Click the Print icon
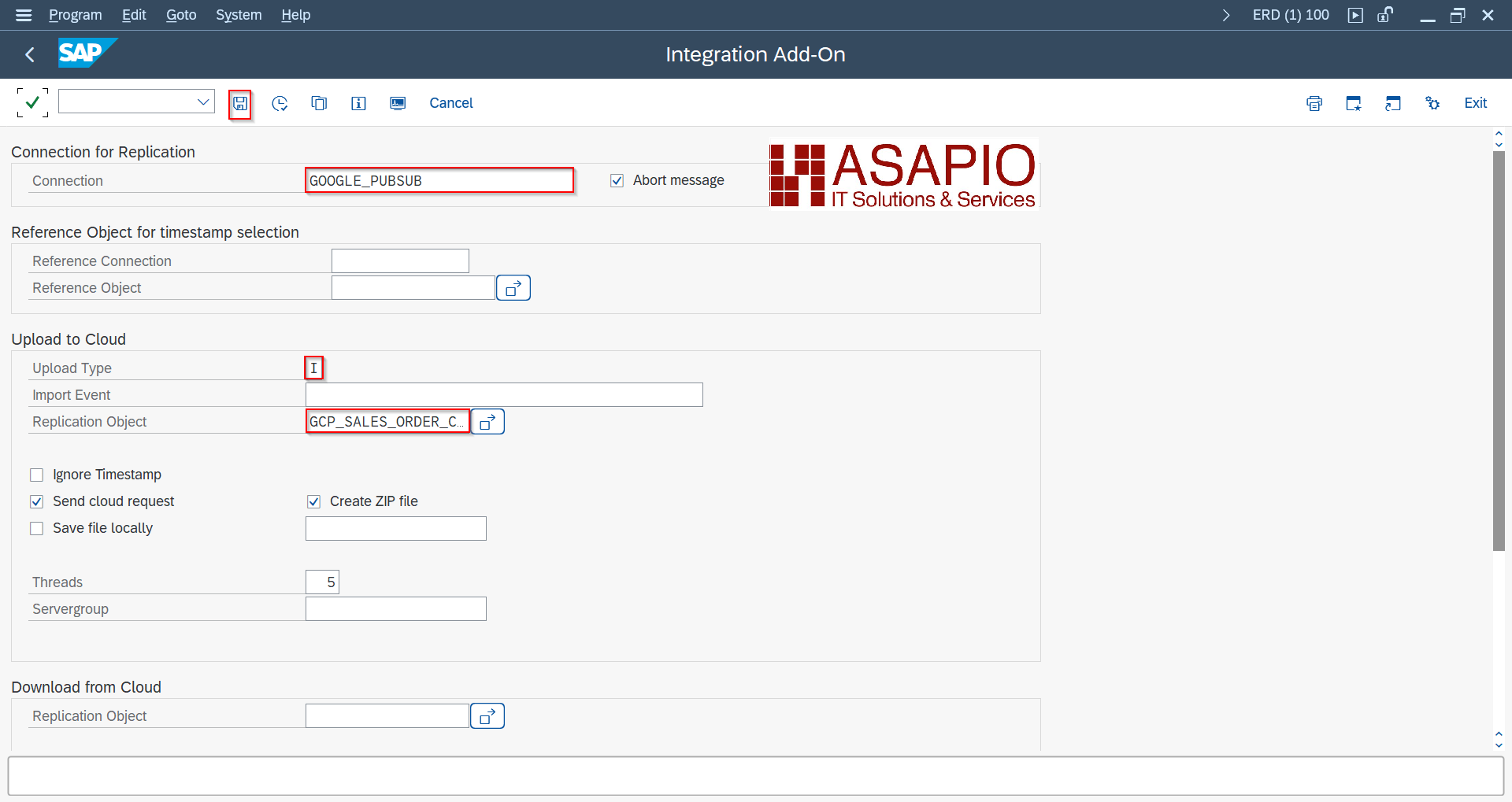The image size is (1512, 802). (1314, 103)
